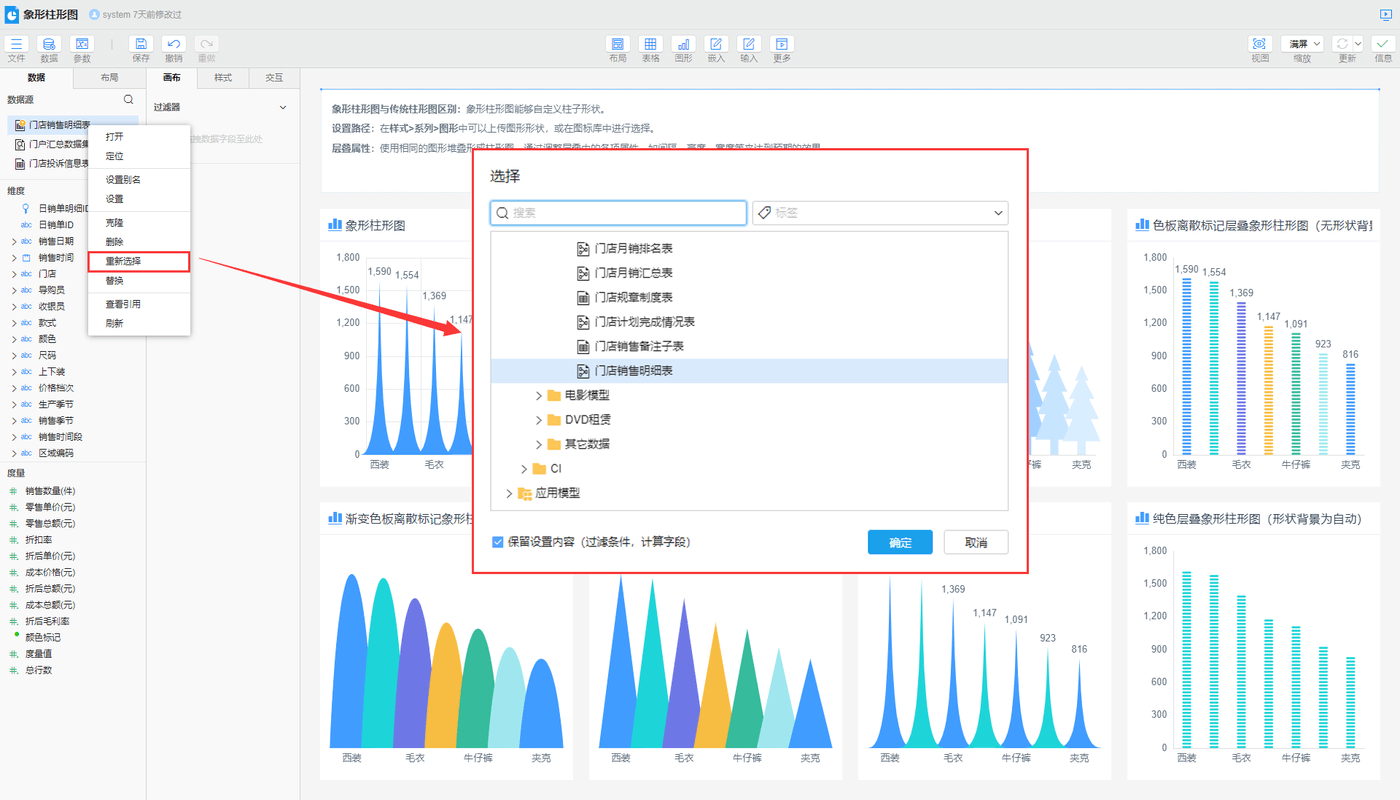Collapse the 过滤器 section chevron
Screen dimensions: 1400x800
pyautogui.click(x=283, y=107)
